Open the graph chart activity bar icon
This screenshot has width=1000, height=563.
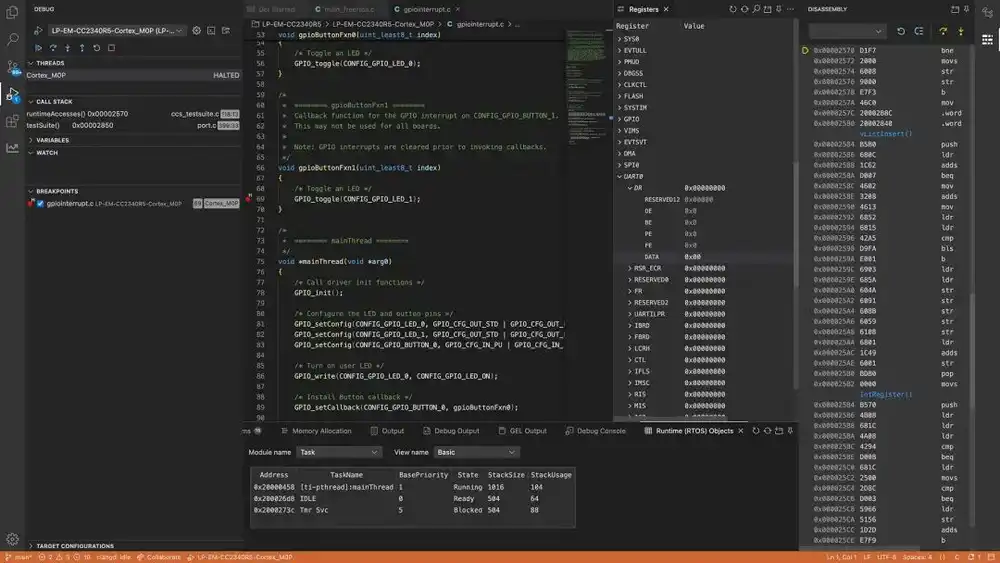pyautogui.click(x=12, y=148)
